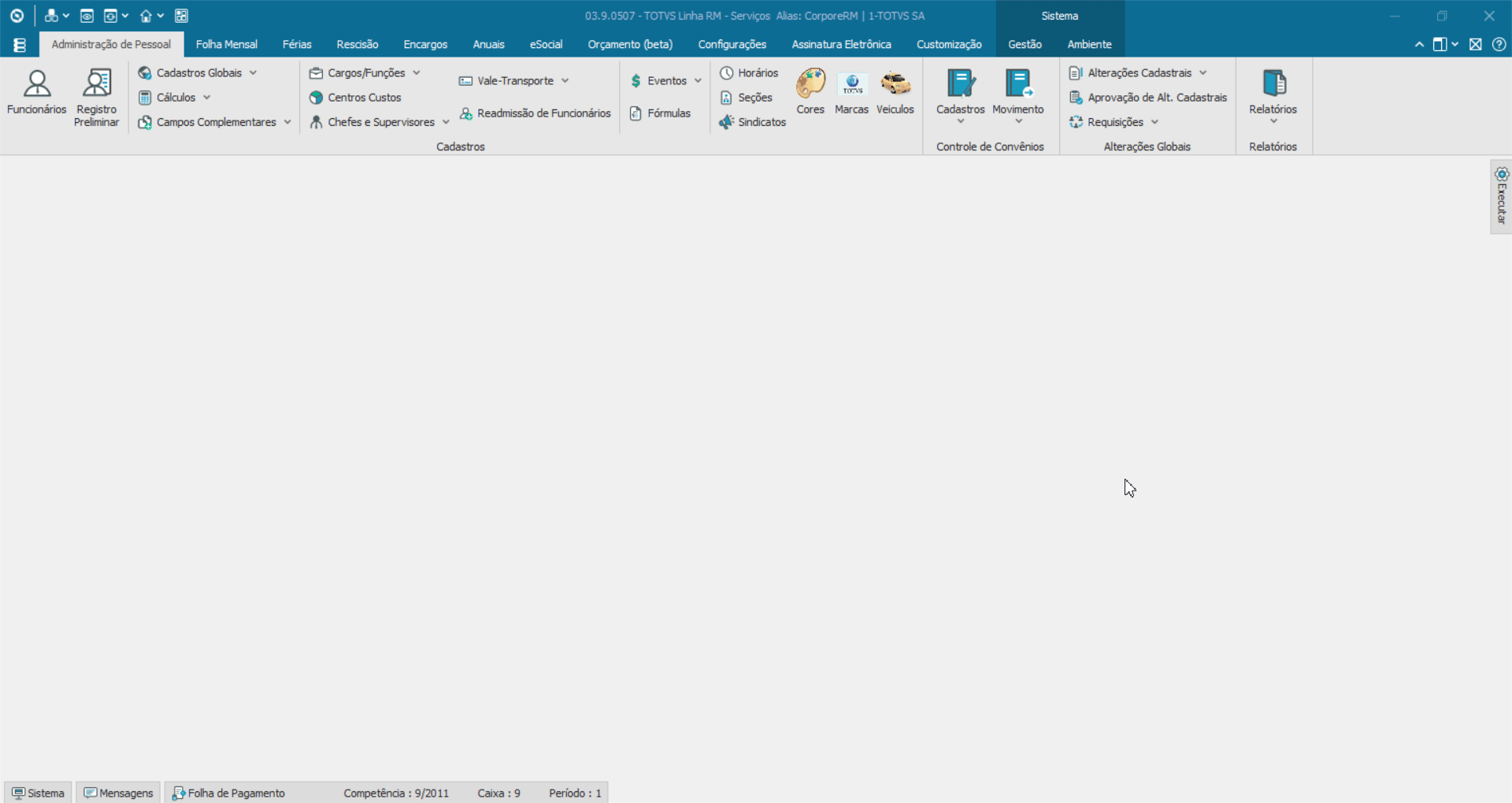
Task: Click the home icon in quick access toolbar
Action: [146, 16]
